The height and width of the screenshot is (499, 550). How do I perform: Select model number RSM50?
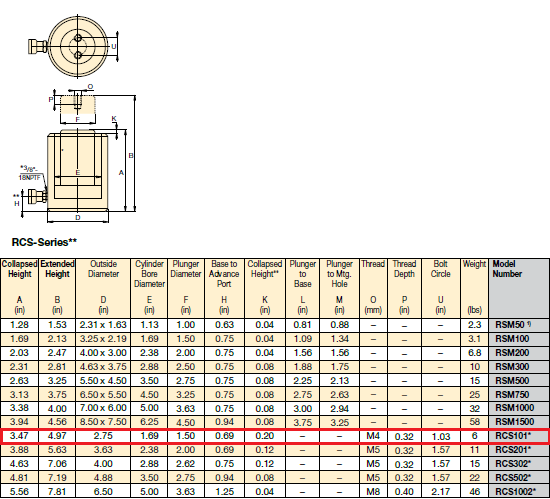tap(513, 325)
